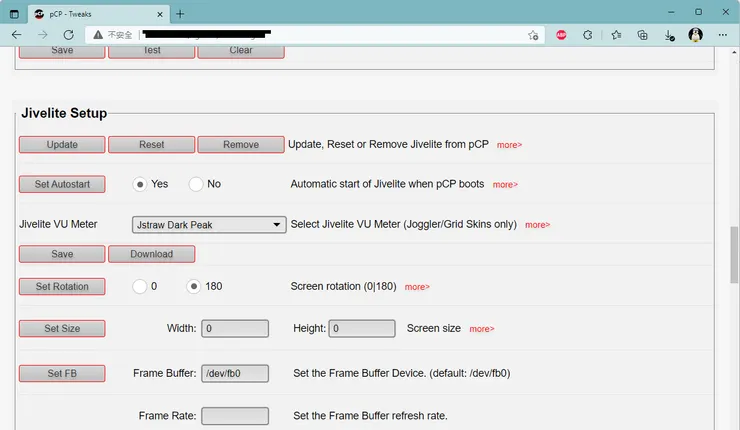Click the Set Autostart button
Viewport: 740px width, 430px height.
tap(62, 184)
